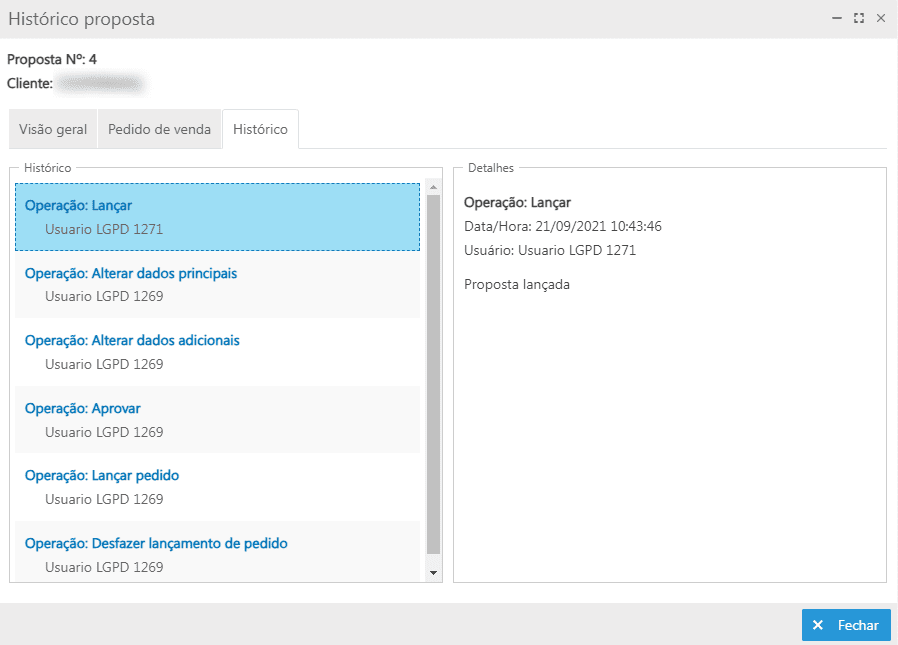Viewport: 898px width, 645px height.
Task: Select the 'Operação: Lançar' history entry
Action: click(x=217, y=217)
